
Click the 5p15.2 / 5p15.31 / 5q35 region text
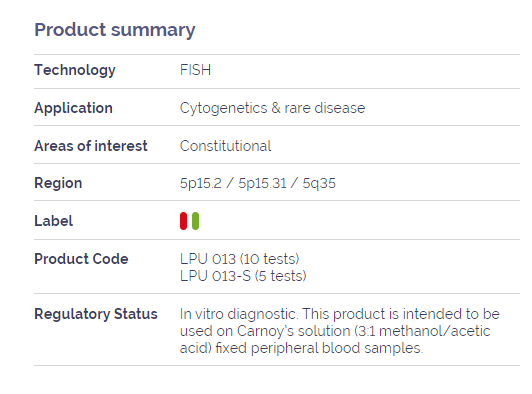point(258,183)
